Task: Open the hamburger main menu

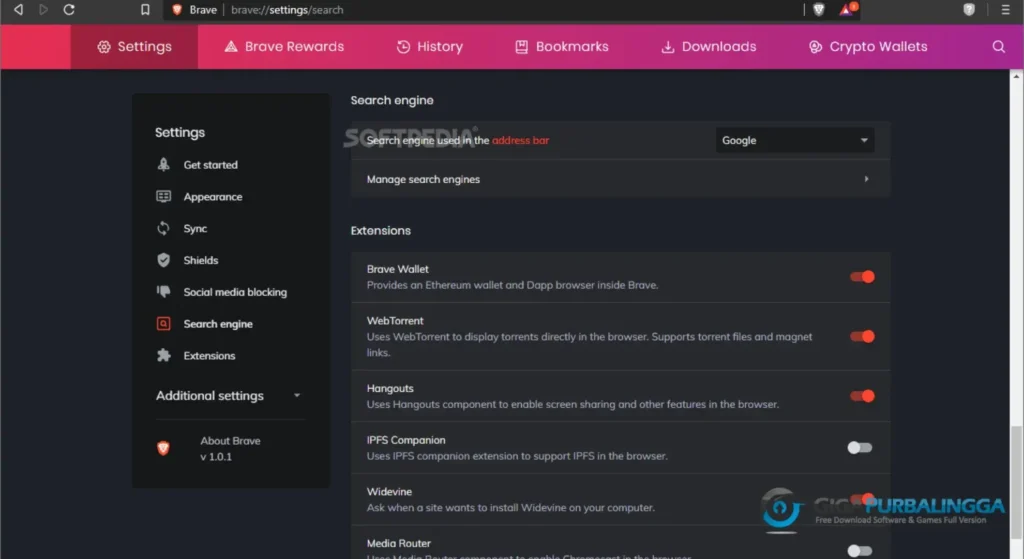Action: (x=1006, y=10)
